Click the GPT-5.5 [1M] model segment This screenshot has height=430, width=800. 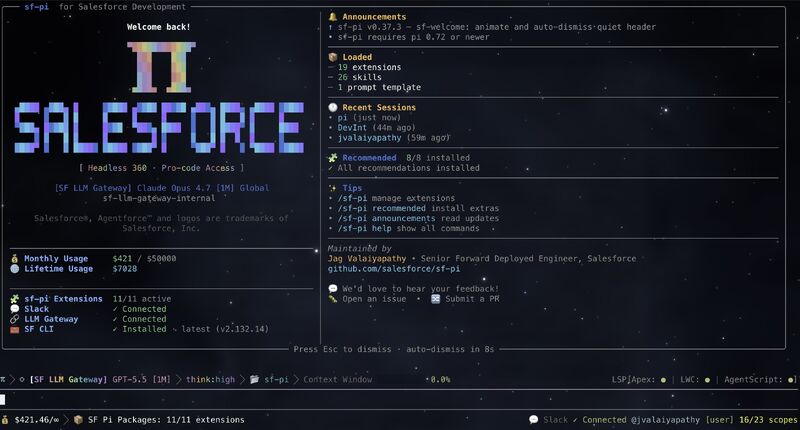[141, 380]
